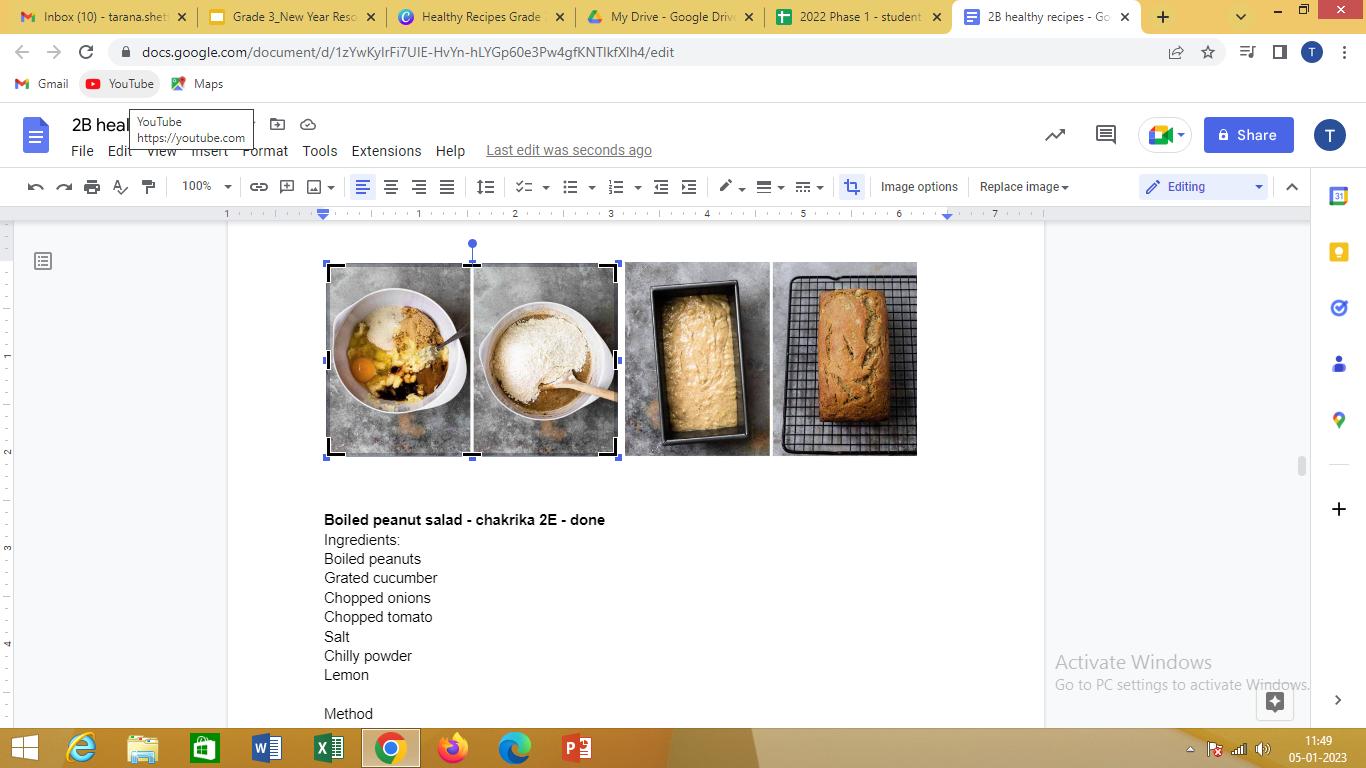
Task: Open Google Tasks in the side panel
Action: 1339,309
